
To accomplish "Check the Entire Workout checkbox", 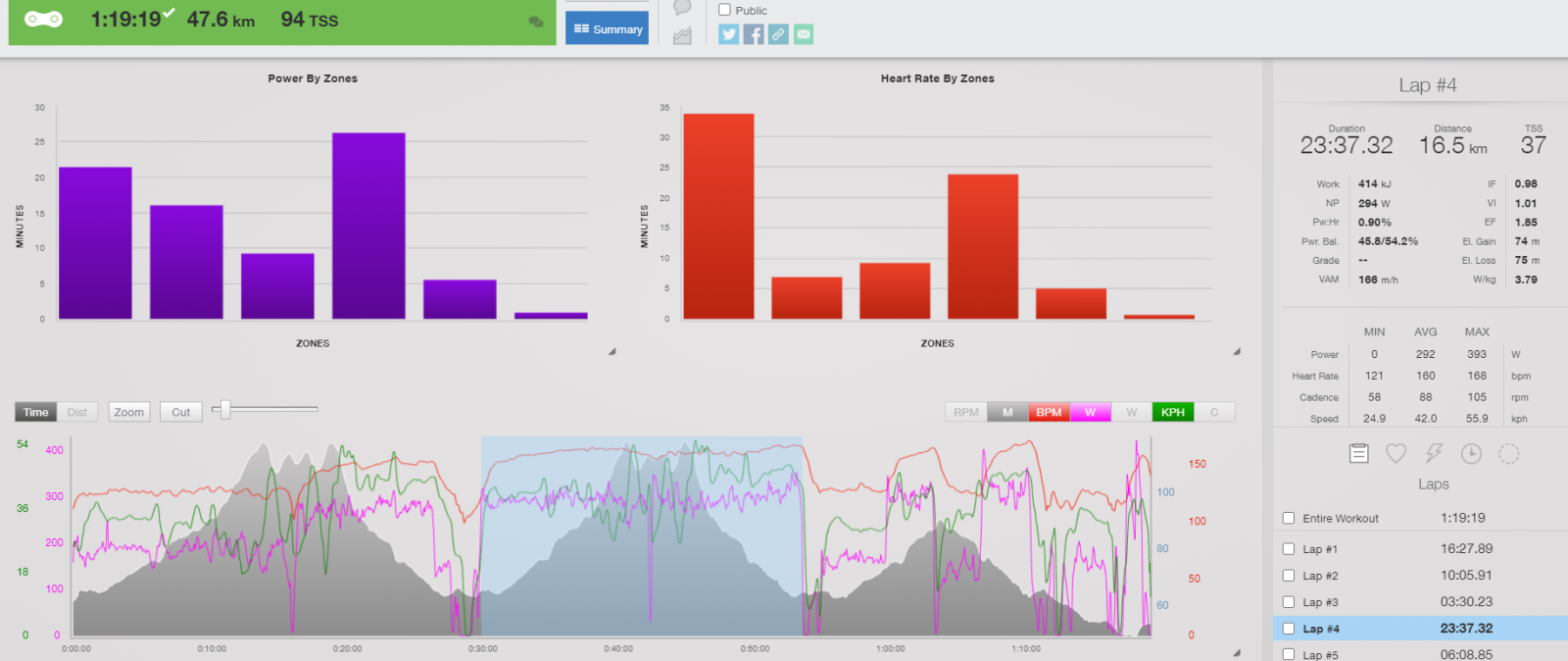I will click(1289, 519).
